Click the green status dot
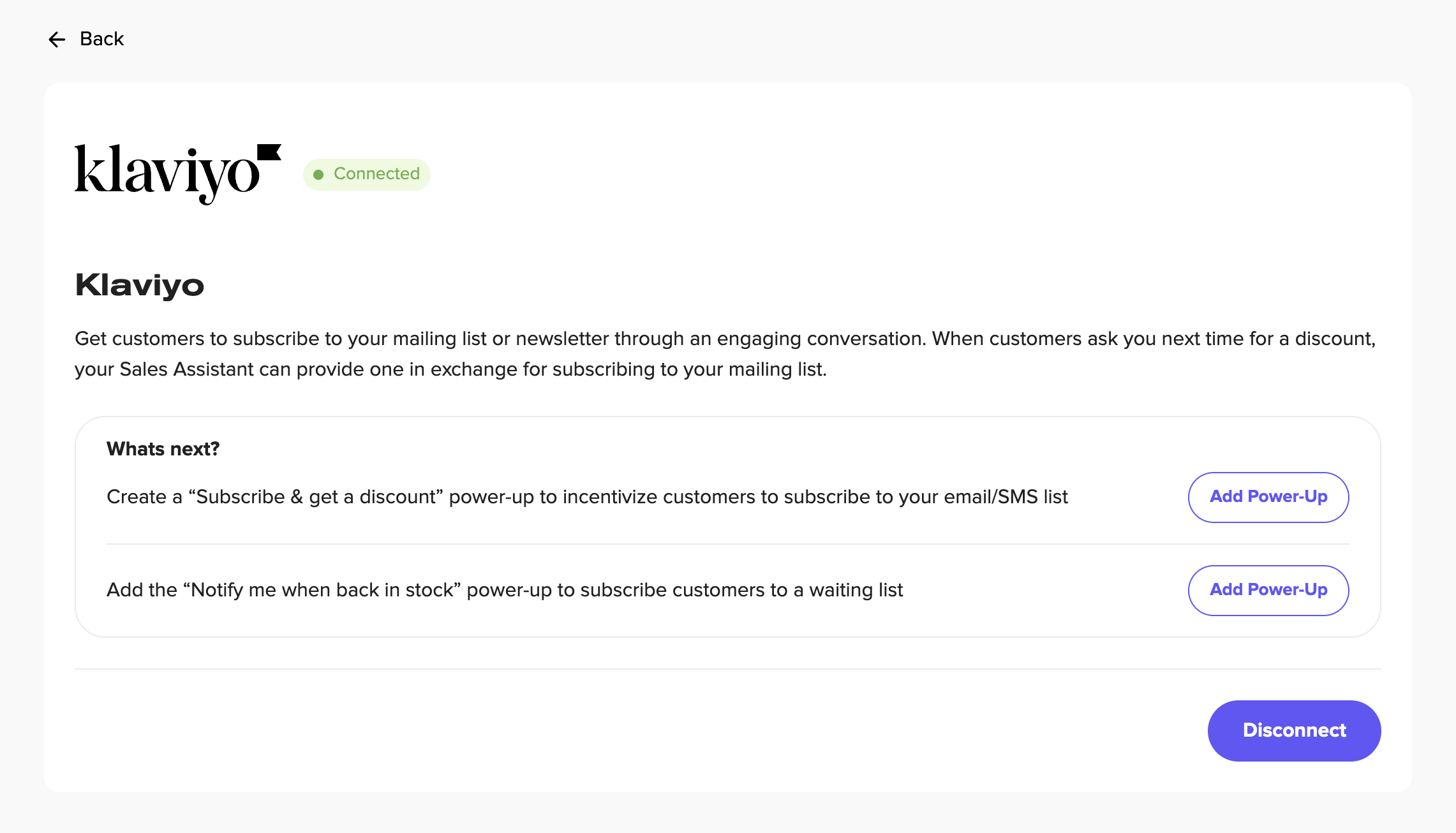Viewport: 1456px width, 833px height. (x=318, y=174)
